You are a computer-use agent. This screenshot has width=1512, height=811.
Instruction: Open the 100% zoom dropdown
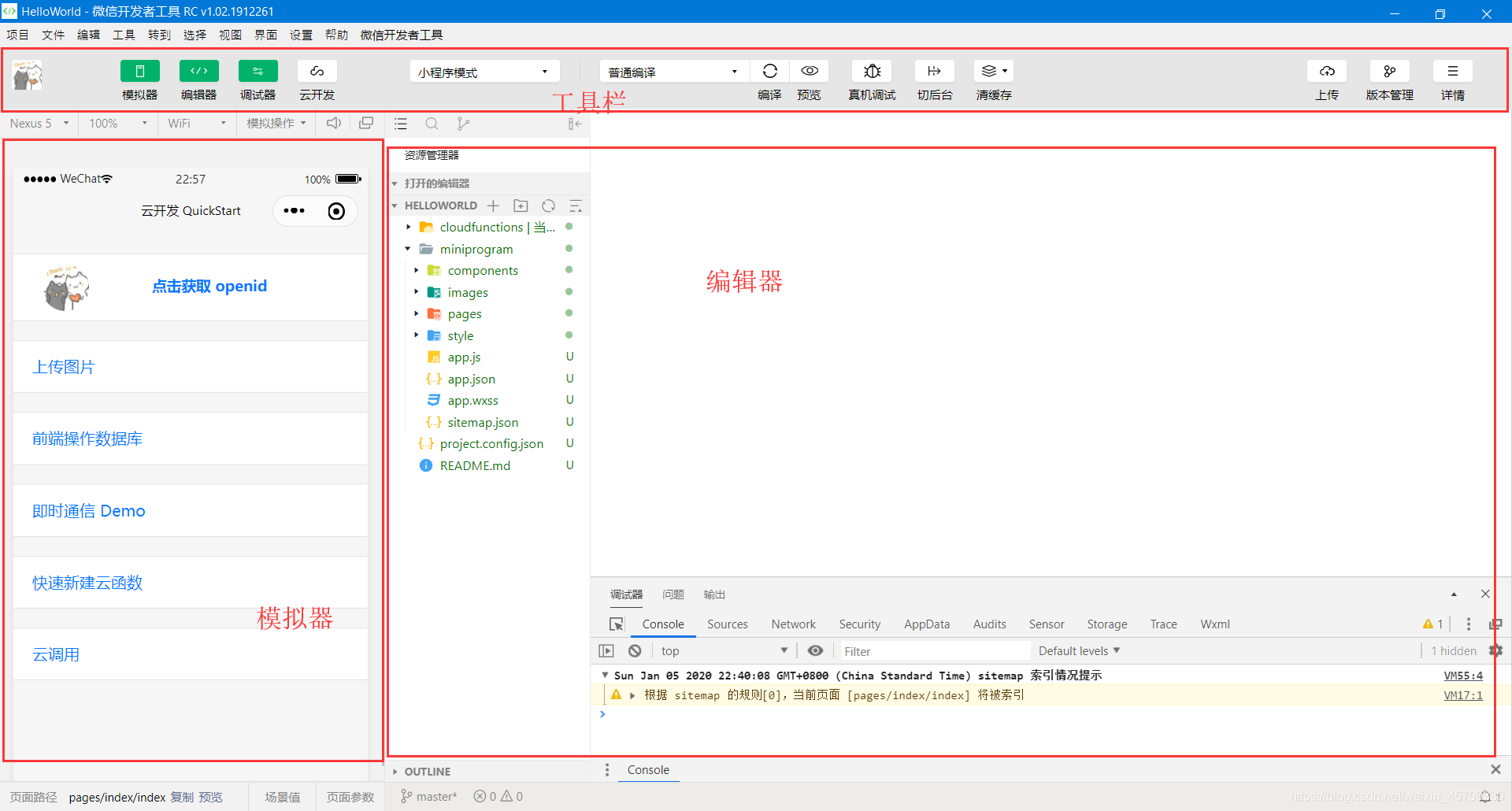[x=118, y=124]
